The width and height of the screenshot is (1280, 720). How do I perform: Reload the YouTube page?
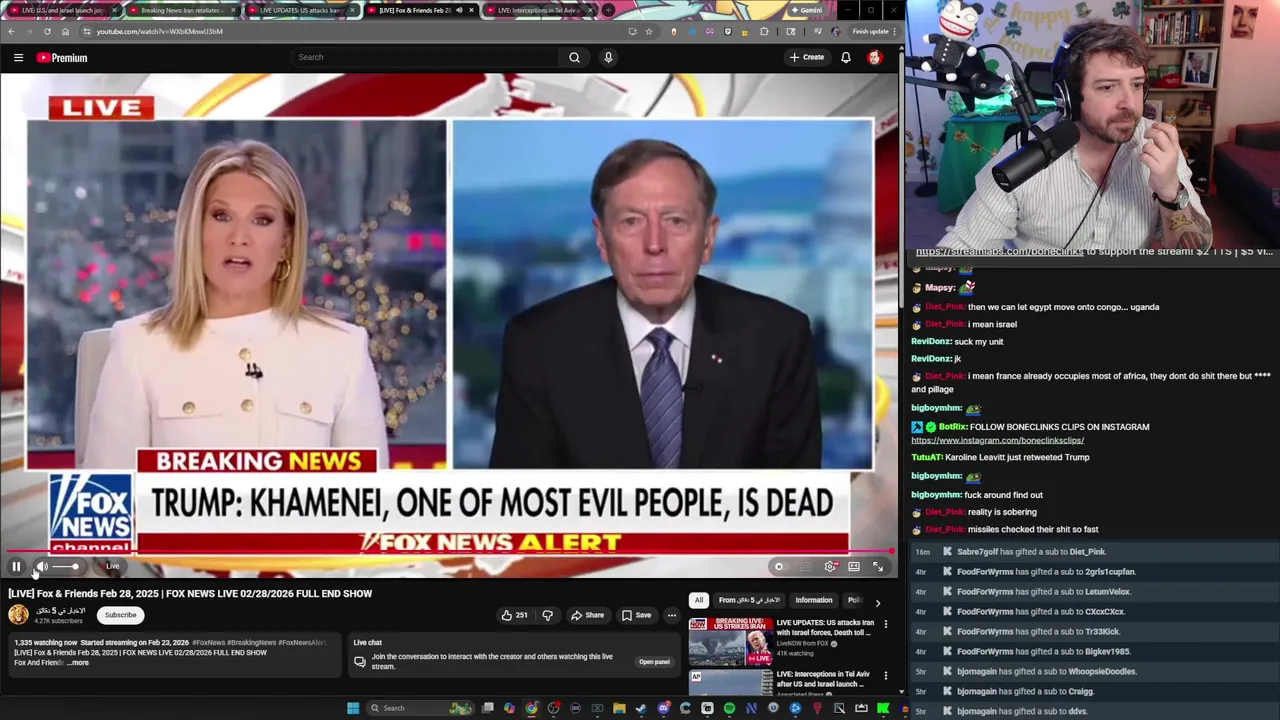(x=46, y=31)
